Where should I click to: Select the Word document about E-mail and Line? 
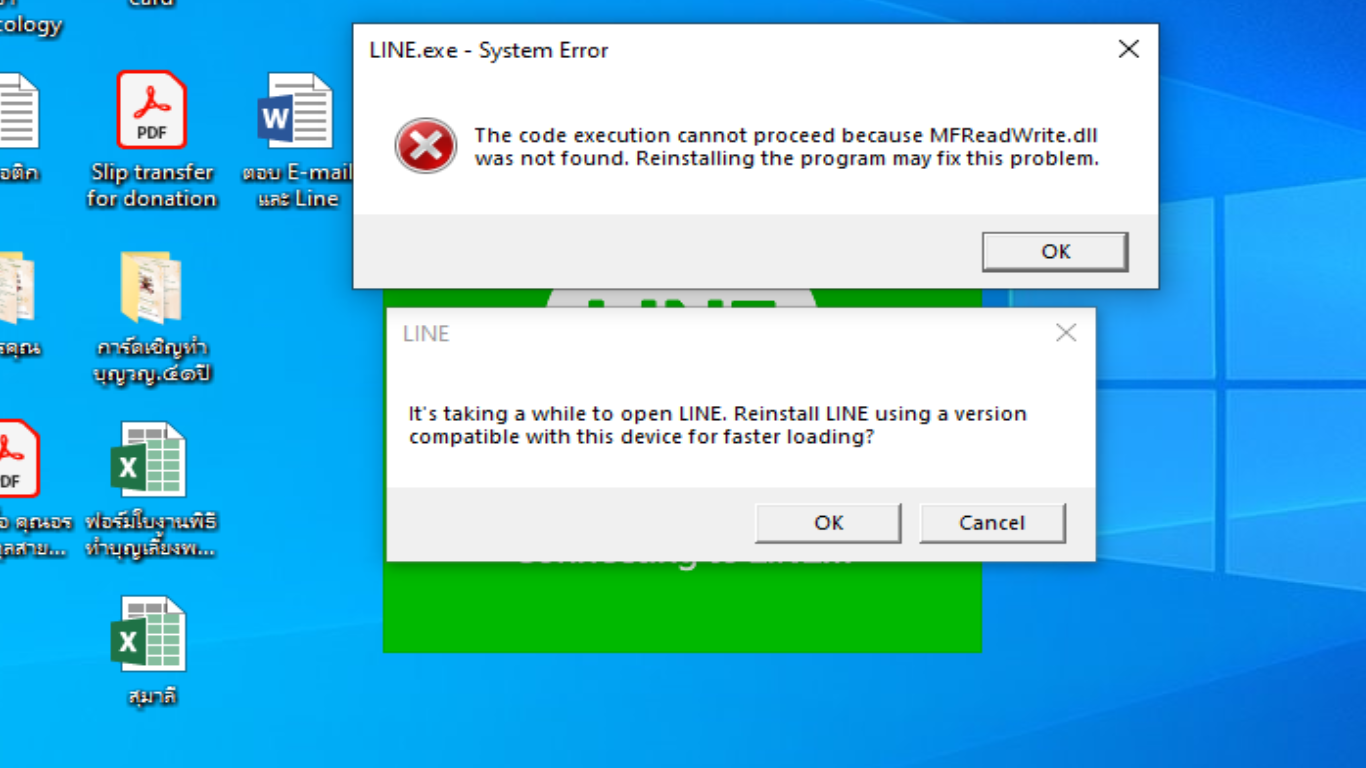click(296, 140)
